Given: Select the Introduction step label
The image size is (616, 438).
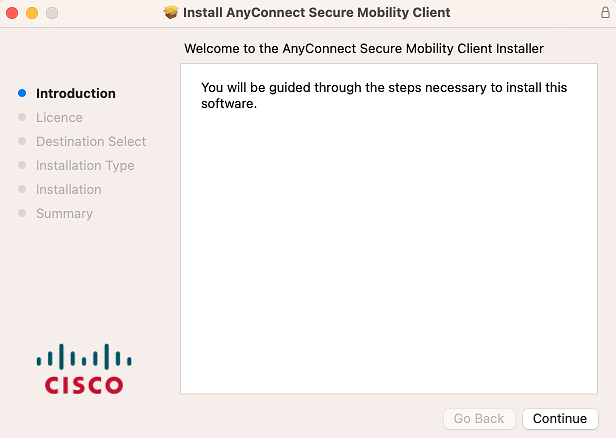Looking at the screenshot, I should (x=76, y=93).
